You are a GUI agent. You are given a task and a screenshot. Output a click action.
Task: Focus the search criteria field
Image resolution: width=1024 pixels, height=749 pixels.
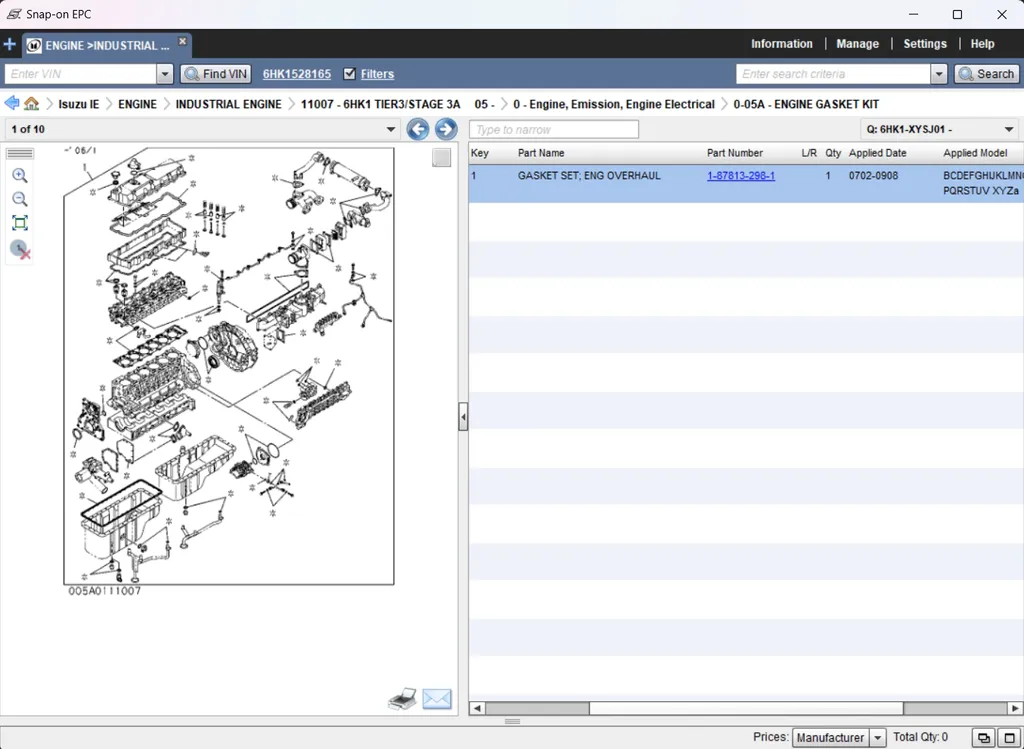coord(833,74)
